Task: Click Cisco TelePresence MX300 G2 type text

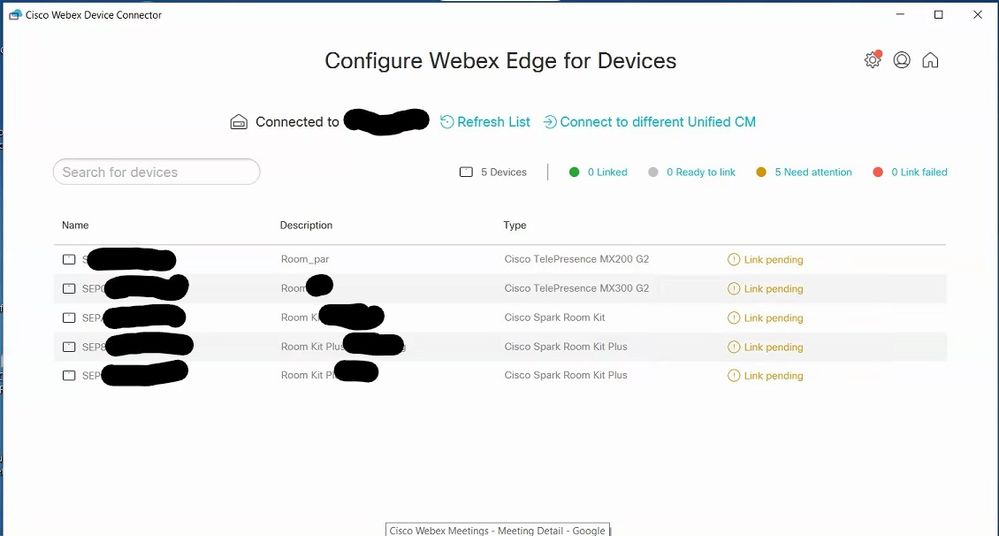Action: 577,288
